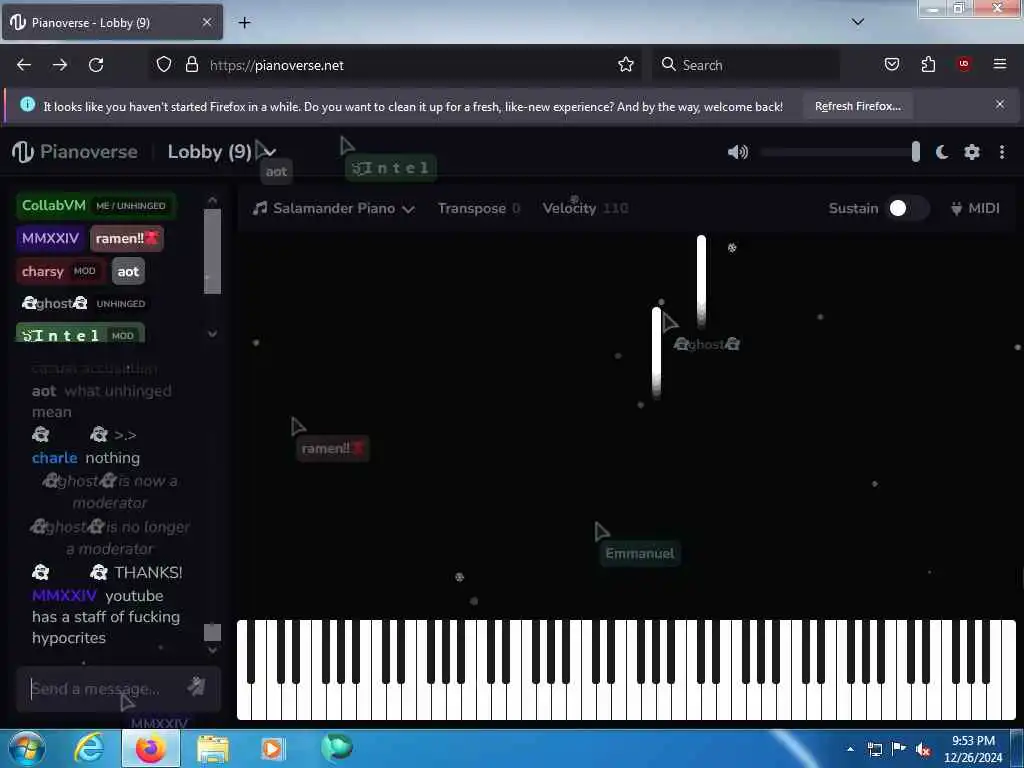This screenshot has height=768, width=1024.
Task: Click the Firefox Search box
Action: [746, 65]
